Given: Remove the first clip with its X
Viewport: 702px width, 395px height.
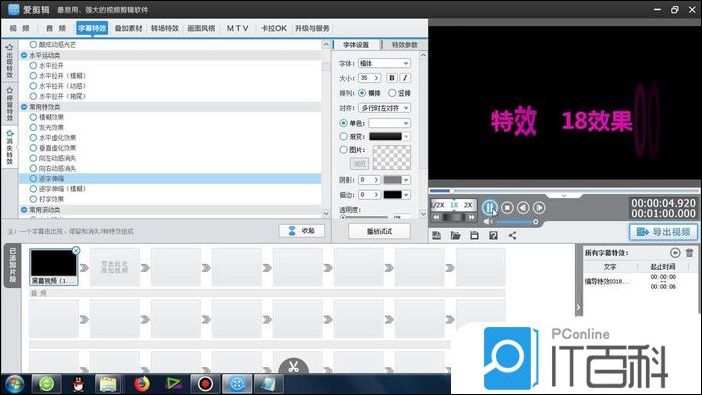Looking at the screenshot, I should click(76, 251).
